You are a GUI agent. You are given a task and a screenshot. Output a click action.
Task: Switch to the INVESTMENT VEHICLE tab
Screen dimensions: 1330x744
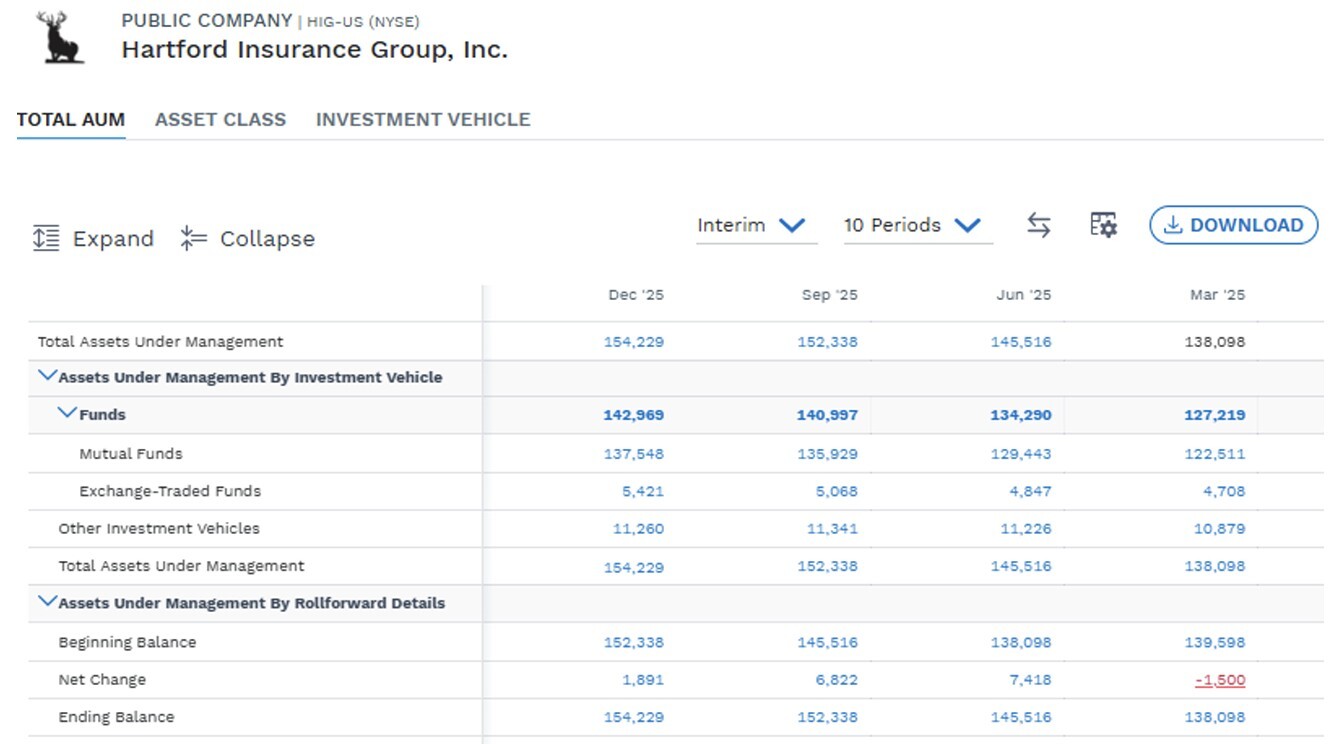point(423,120)
